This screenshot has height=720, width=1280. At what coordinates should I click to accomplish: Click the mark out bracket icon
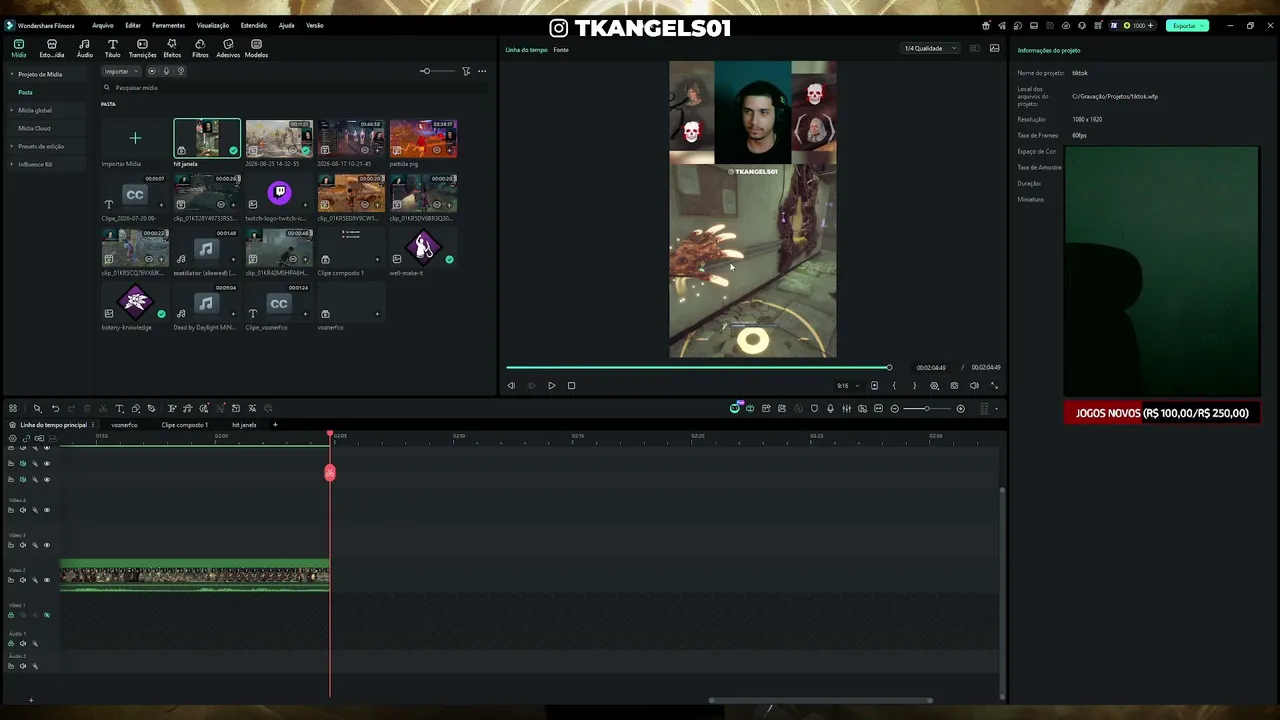point(914,385)
